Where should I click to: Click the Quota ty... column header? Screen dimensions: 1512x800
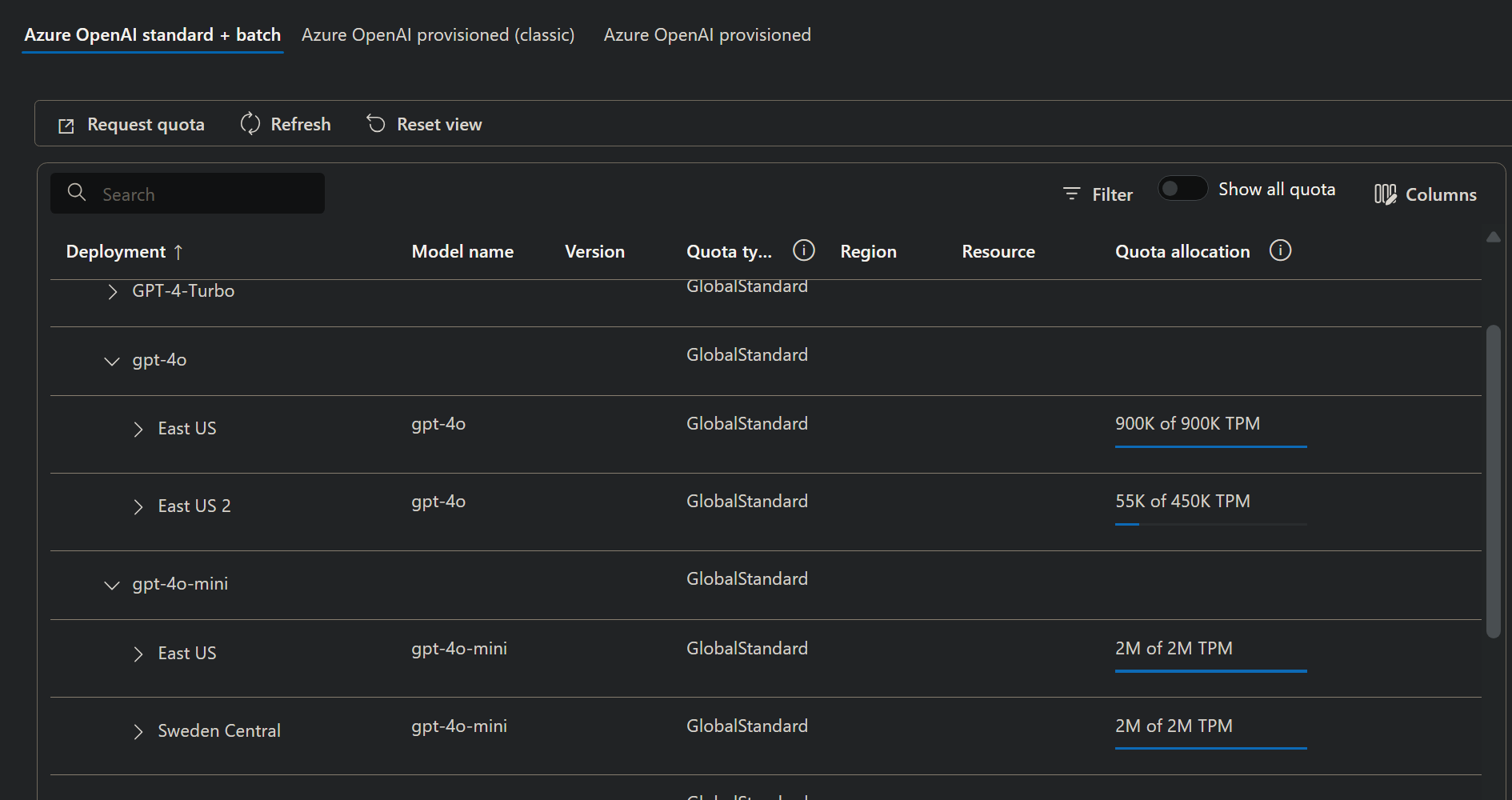click(729, 251)
